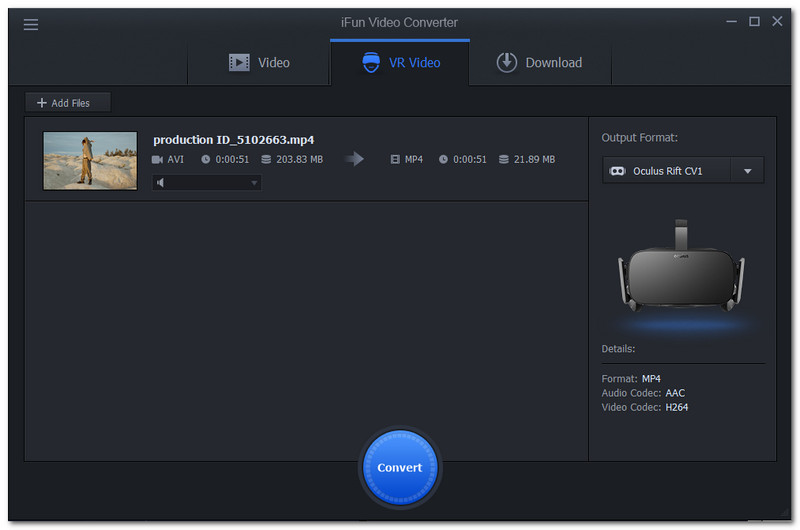The height and width of the screenshot is (530, 800).
Task: Open the Download tab
Action: point(539,63)
